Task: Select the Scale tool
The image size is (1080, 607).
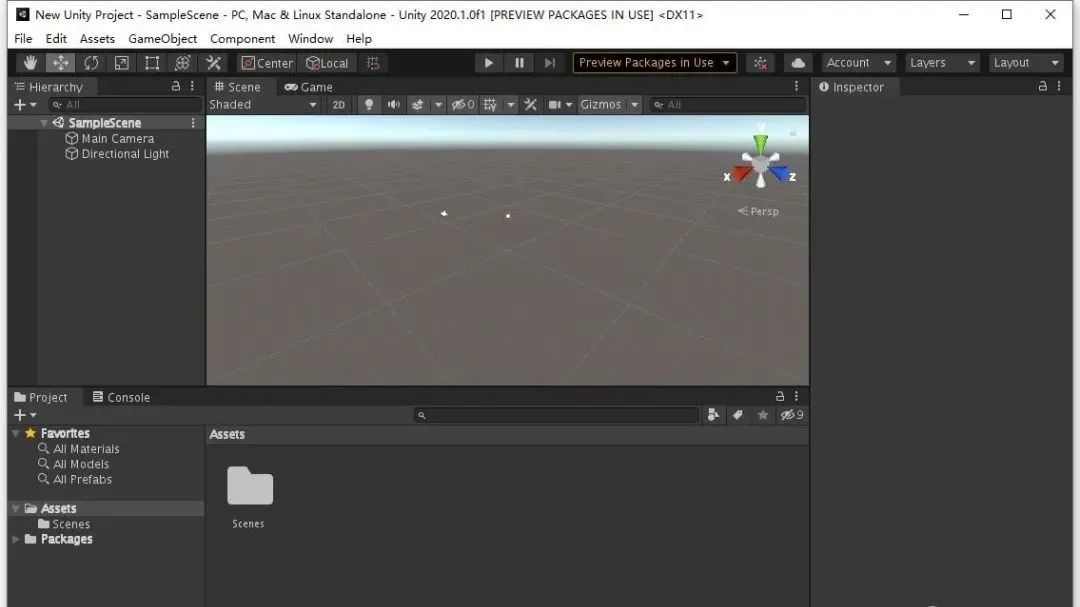Action: pyautogui.click(x=121, y=62)
